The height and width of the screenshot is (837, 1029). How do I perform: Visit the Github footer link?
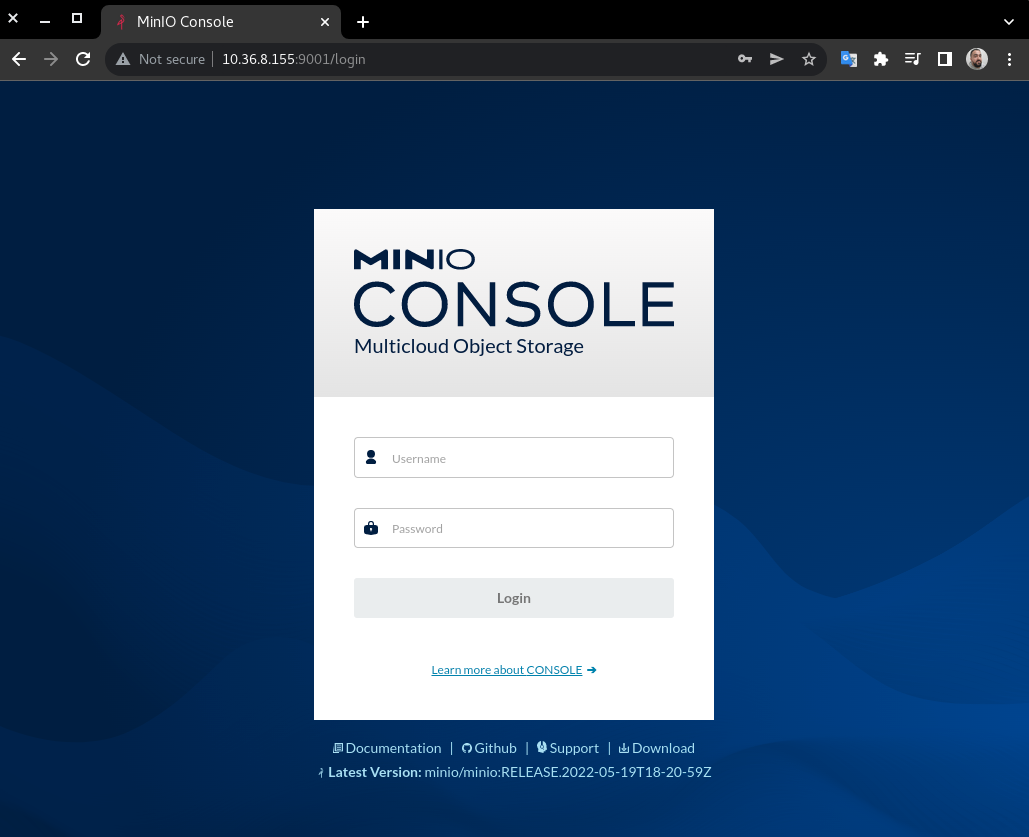click(x=494, y=748)
